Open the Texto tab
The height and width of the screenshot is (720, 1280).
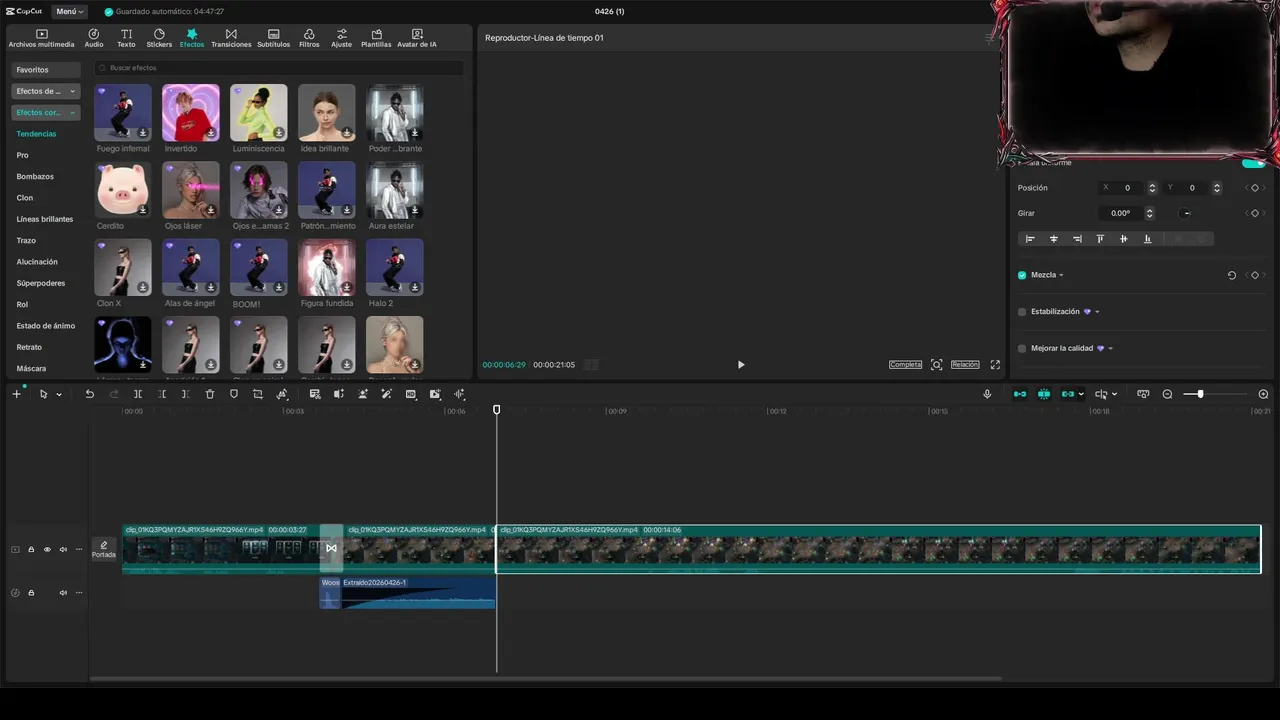click(126, 38)
